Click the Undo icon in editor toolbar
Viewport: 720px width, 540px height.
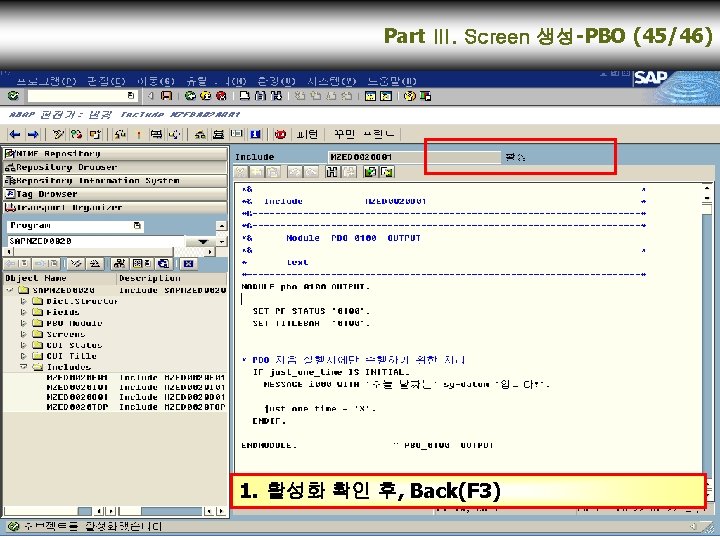coord(294,172)
